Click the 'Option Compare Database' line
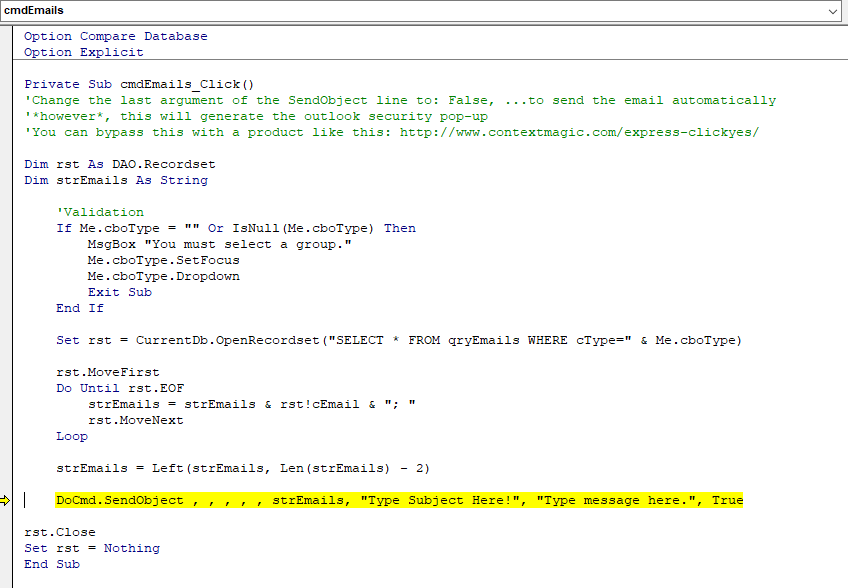Image resolution: width=848 pixels, height=588 pixels. (116, 36)
